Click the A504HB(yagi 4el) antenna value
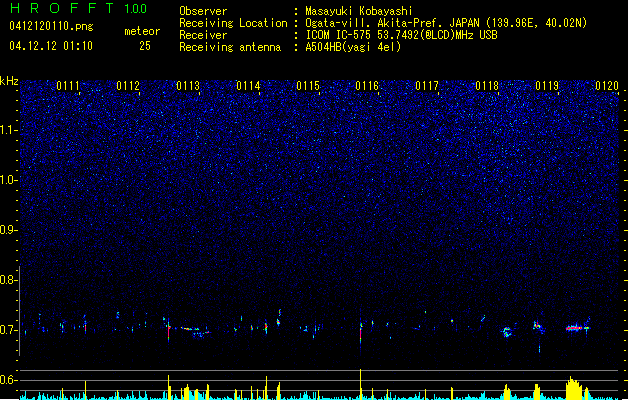Screen dimensions: 629x400 pos(353,47)
